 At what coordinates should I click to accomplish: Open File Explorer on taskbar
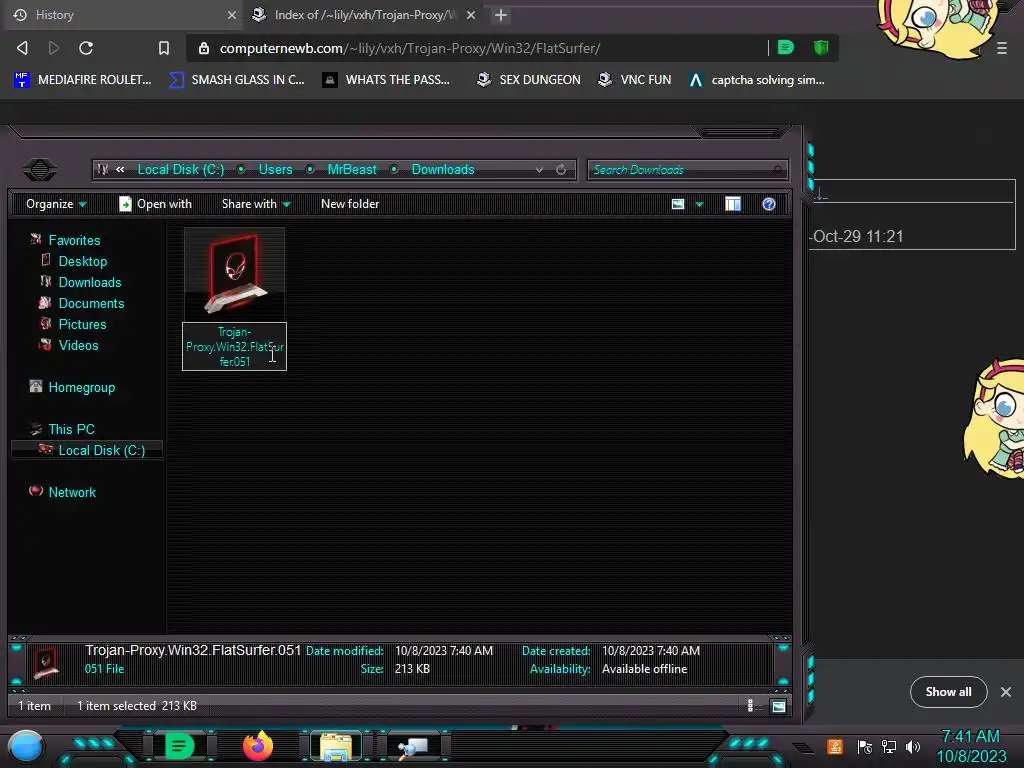coord(336,746)
